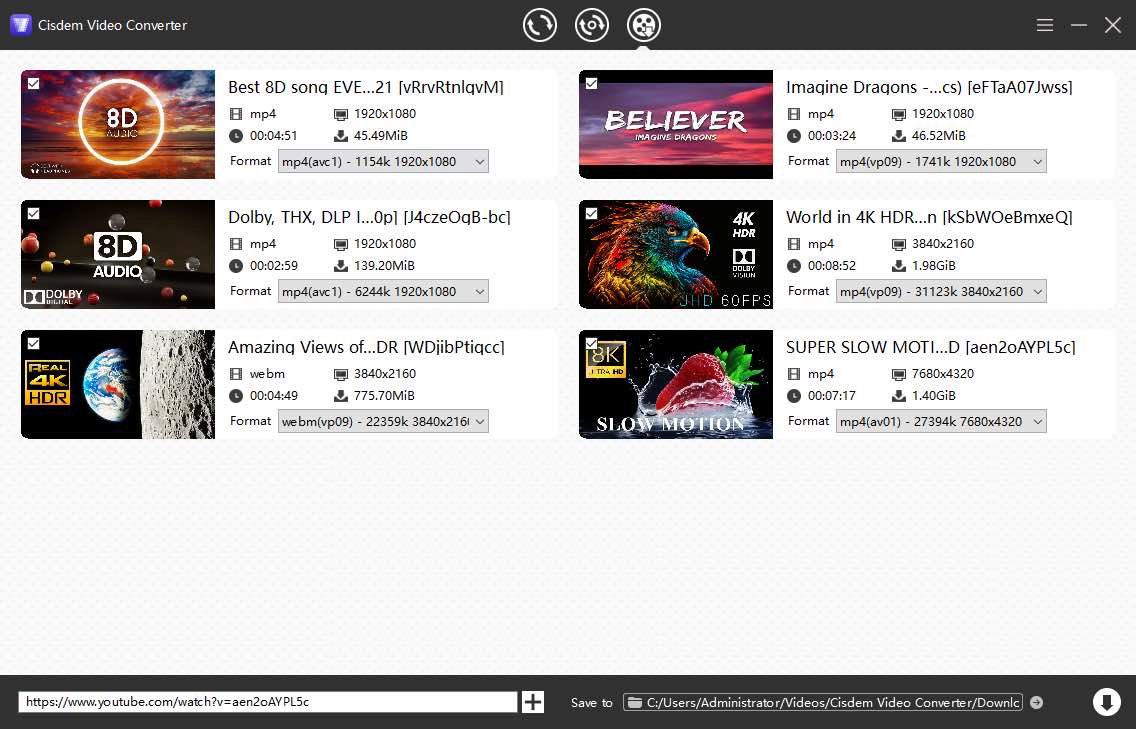Screen dimensions: 1136x729
Task: Click the Save to folder path field
Action: pyautogui.click(x=823, y=702)
